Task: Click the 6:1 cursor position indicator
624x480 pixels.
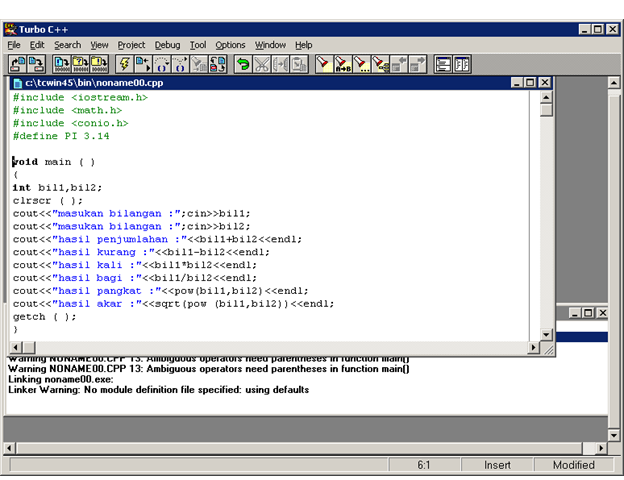Action: pos(424,465)
